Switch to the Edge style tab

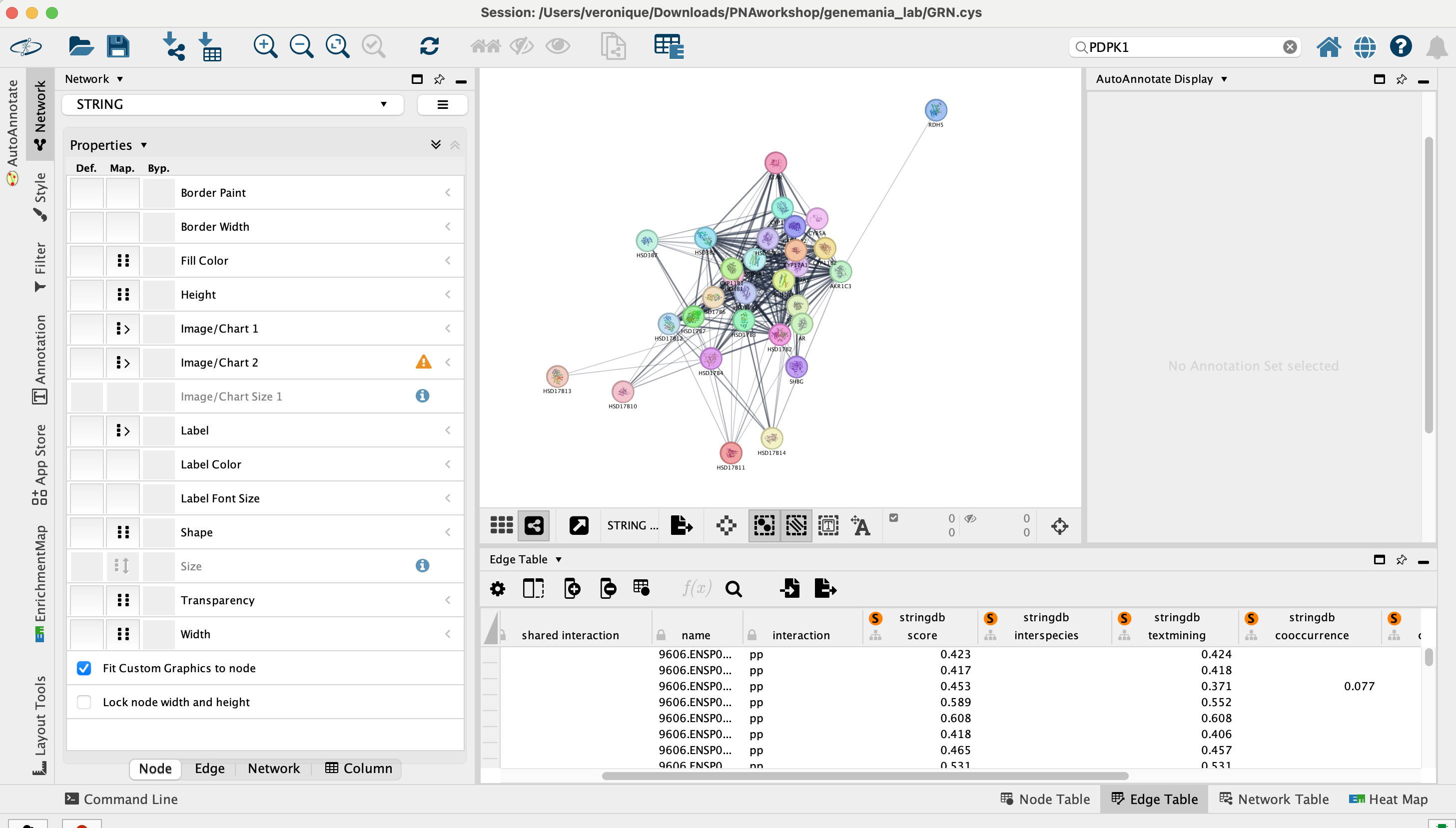coord(209,769)
